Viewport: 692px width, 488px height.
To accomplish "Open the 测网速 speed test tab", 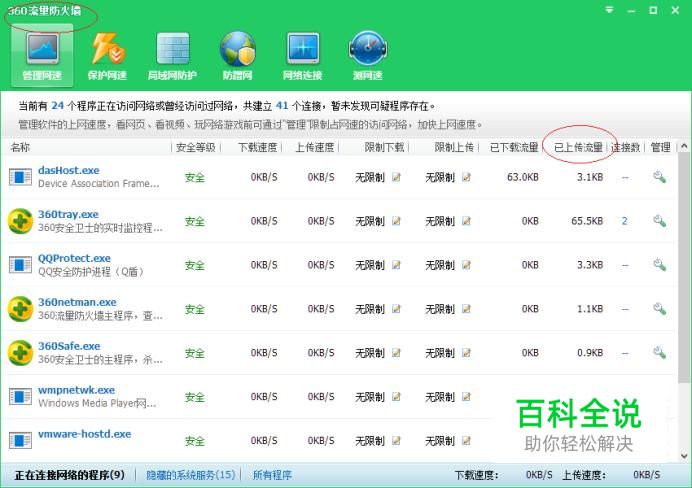I will [368, 56].
